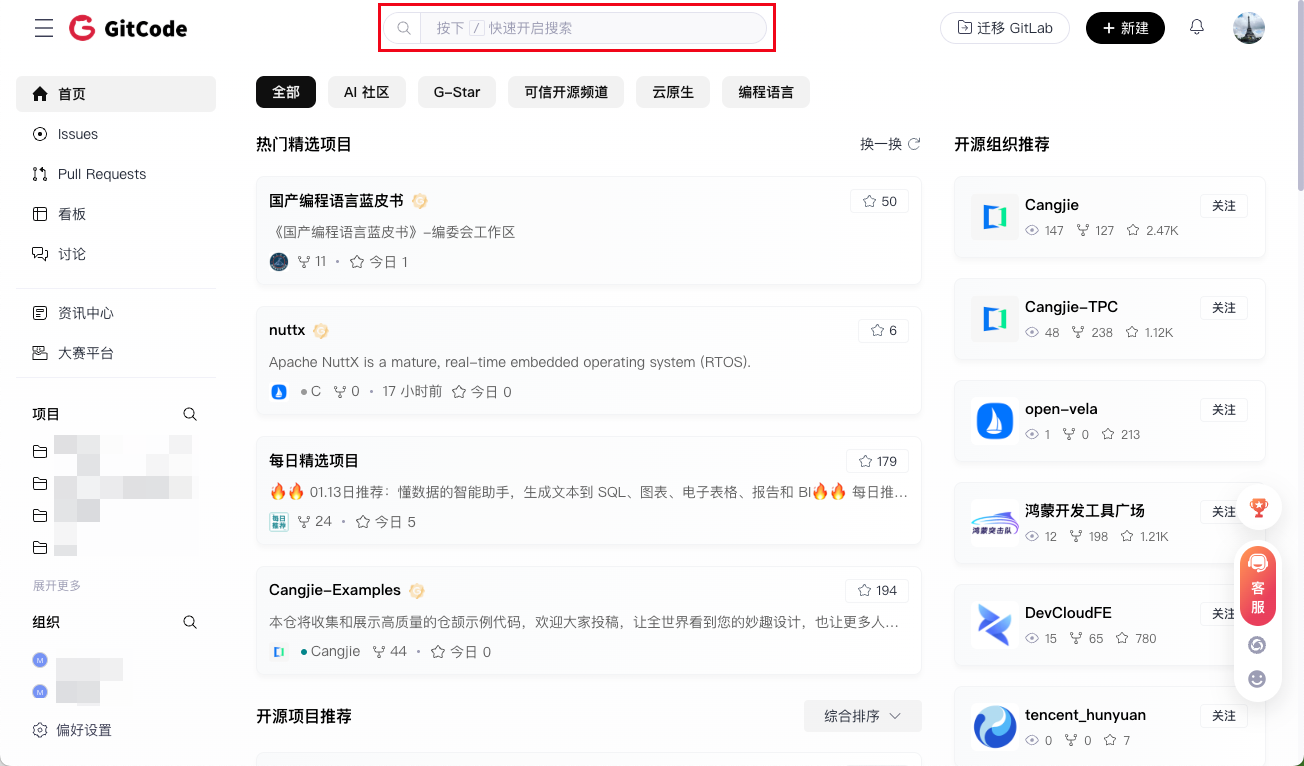Click the 换一换 refresh icon
The width and height of the screenshot is (1304, 766).
913,144
